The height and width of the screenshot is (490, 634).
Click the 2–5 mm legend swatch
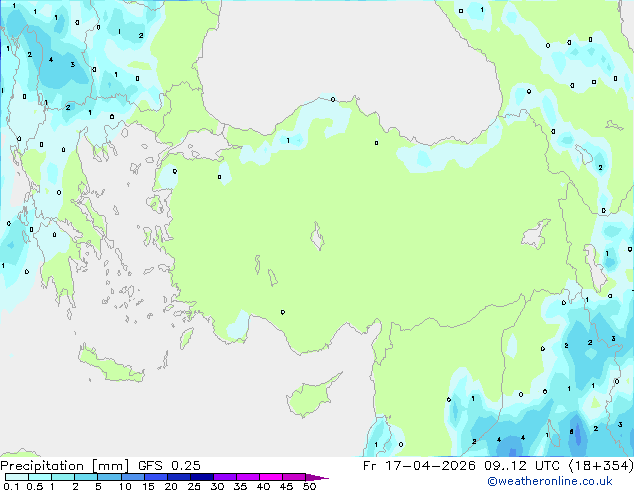[86, 477]
